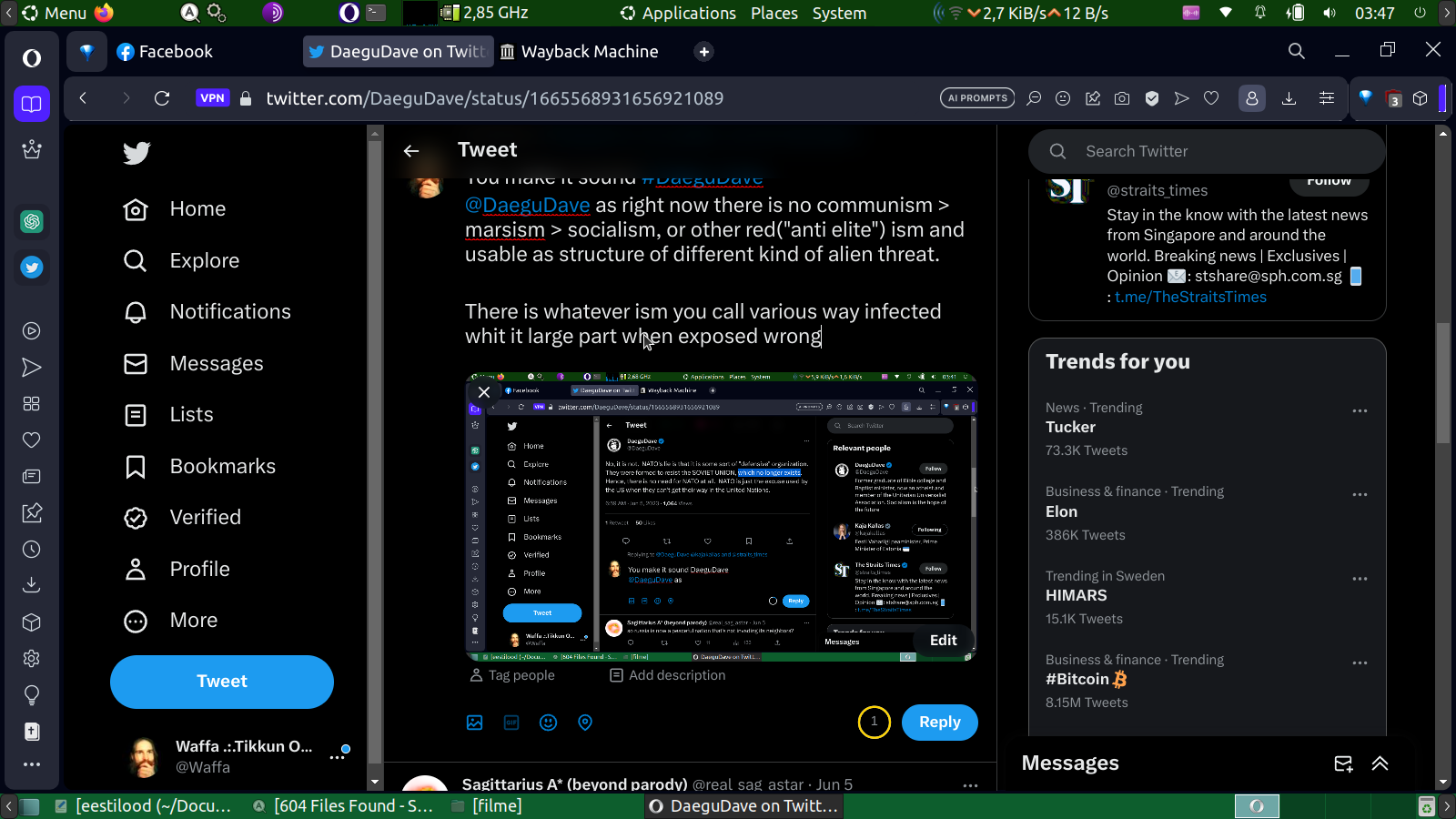Click Add description under the image

(x=668, y=675)
